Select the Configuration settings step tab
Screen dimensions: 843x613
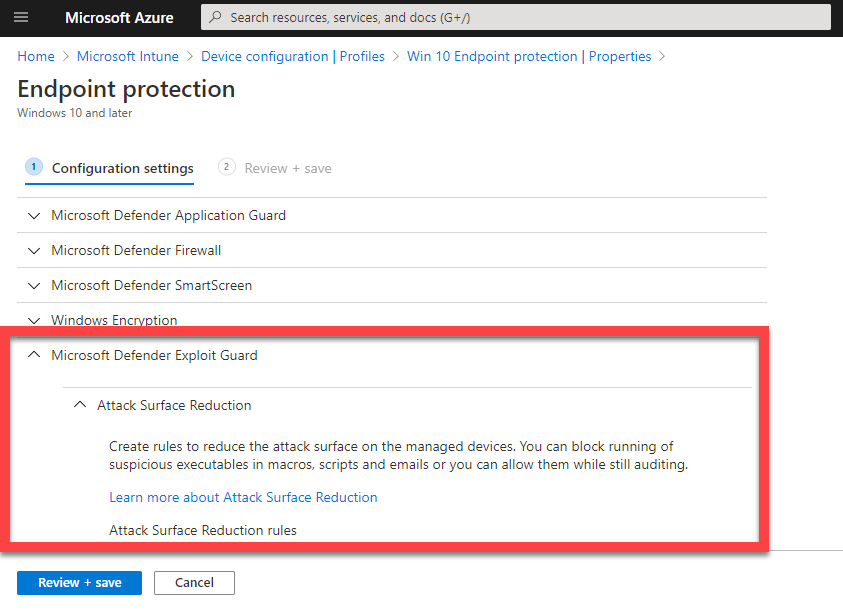[122, 168]
